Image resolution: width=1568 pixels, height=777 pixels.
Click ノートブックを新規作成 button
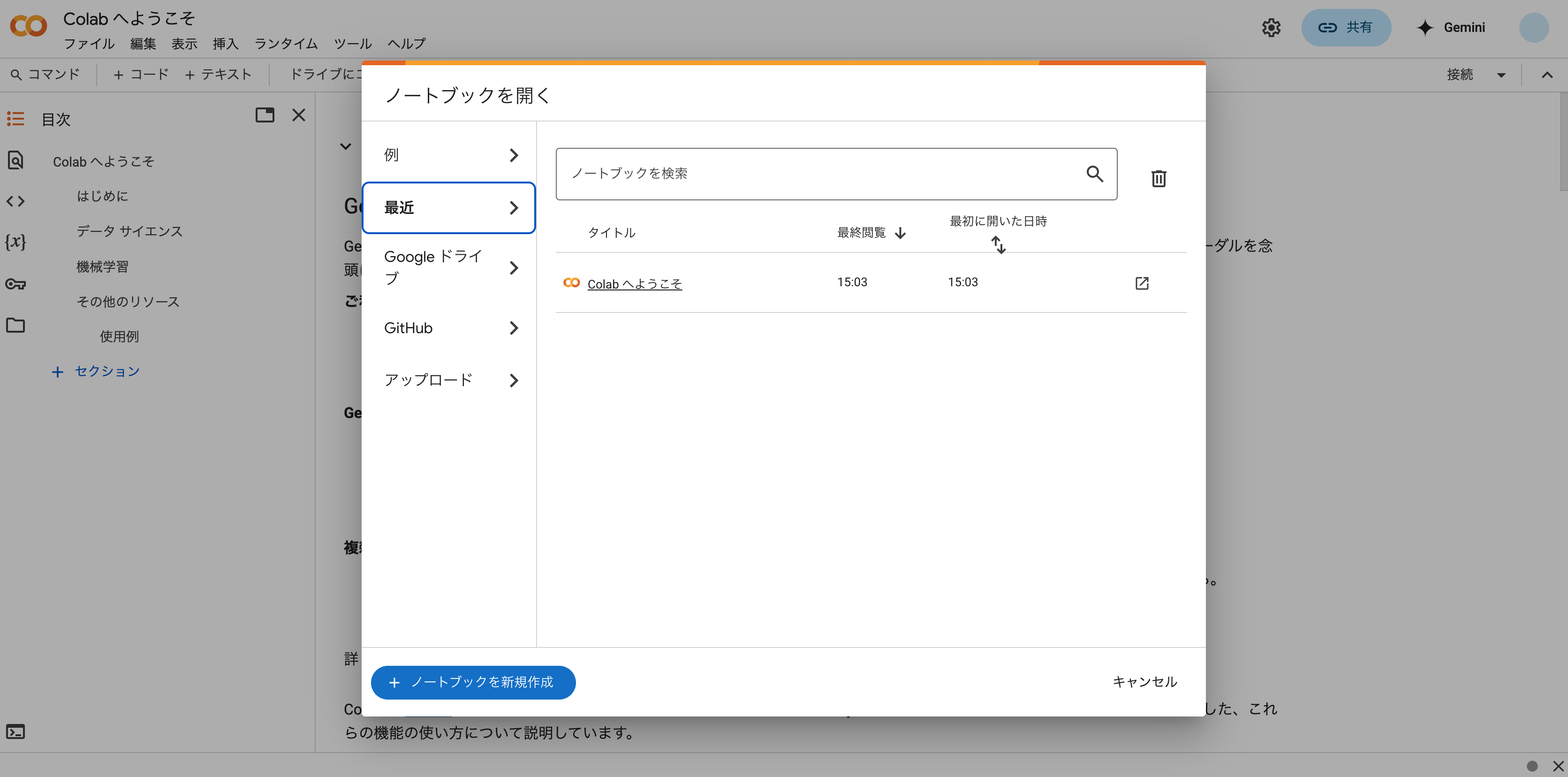pyautogui.click(x=473, y=683)
